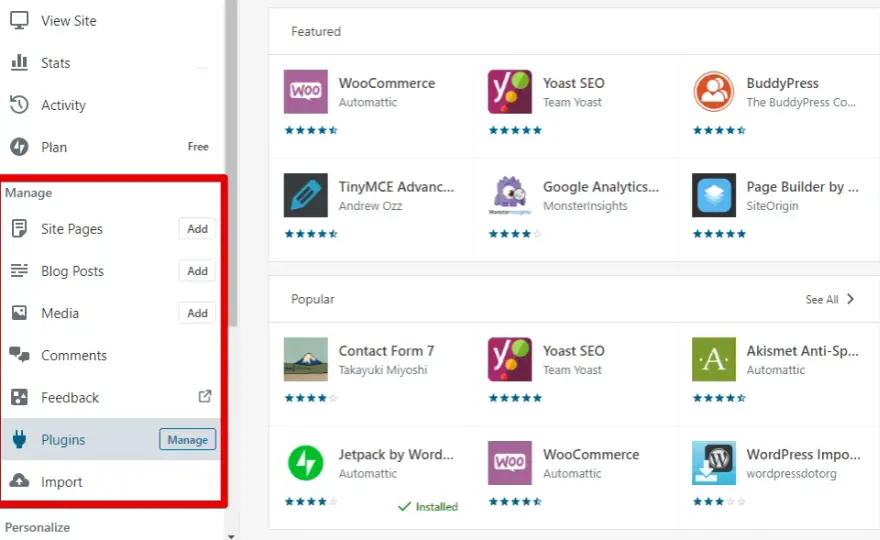Image resolution: width=880 pixels, height=540 pixels.
Task: Click the BuddyPress plugin logo
Action: (x=714, y=91)
